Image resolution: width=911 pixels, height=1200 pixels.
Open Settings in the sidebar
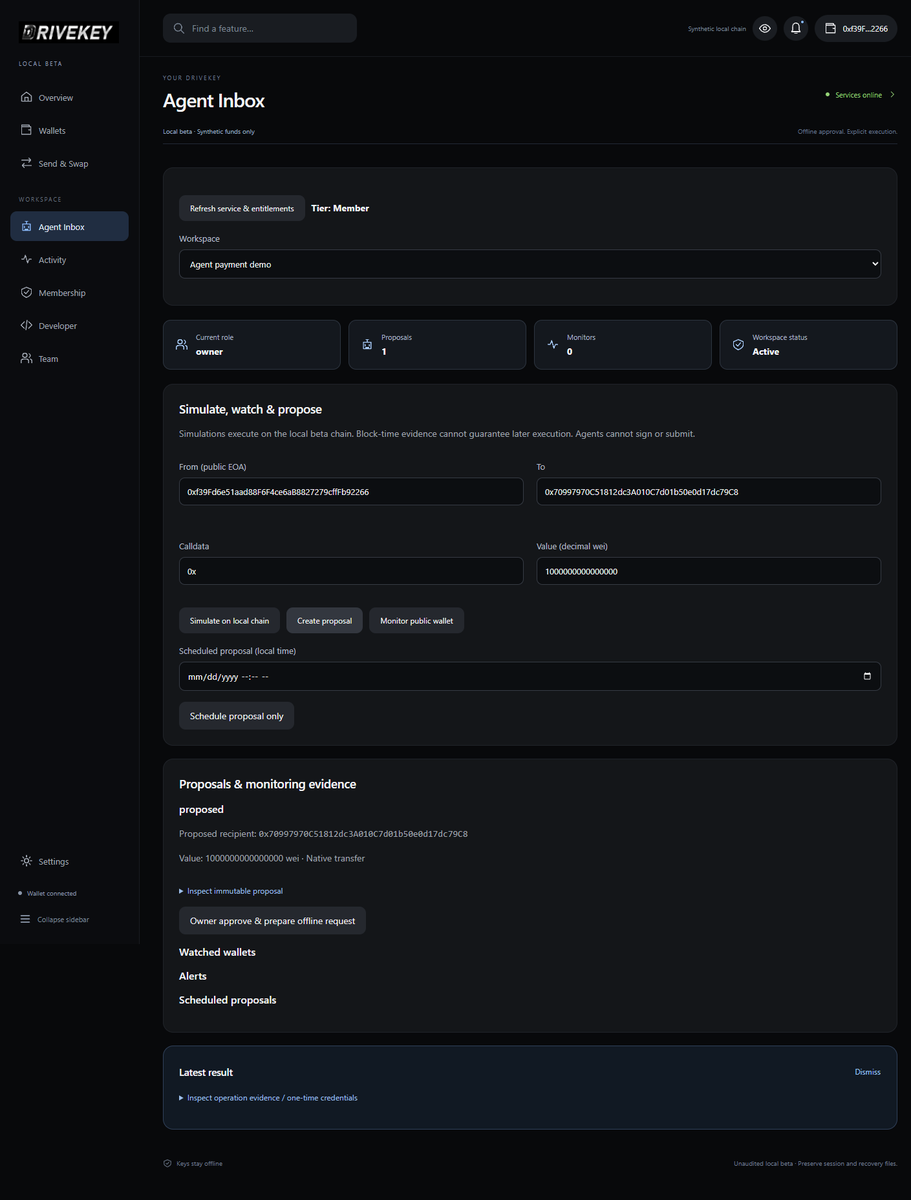(69, 861)
